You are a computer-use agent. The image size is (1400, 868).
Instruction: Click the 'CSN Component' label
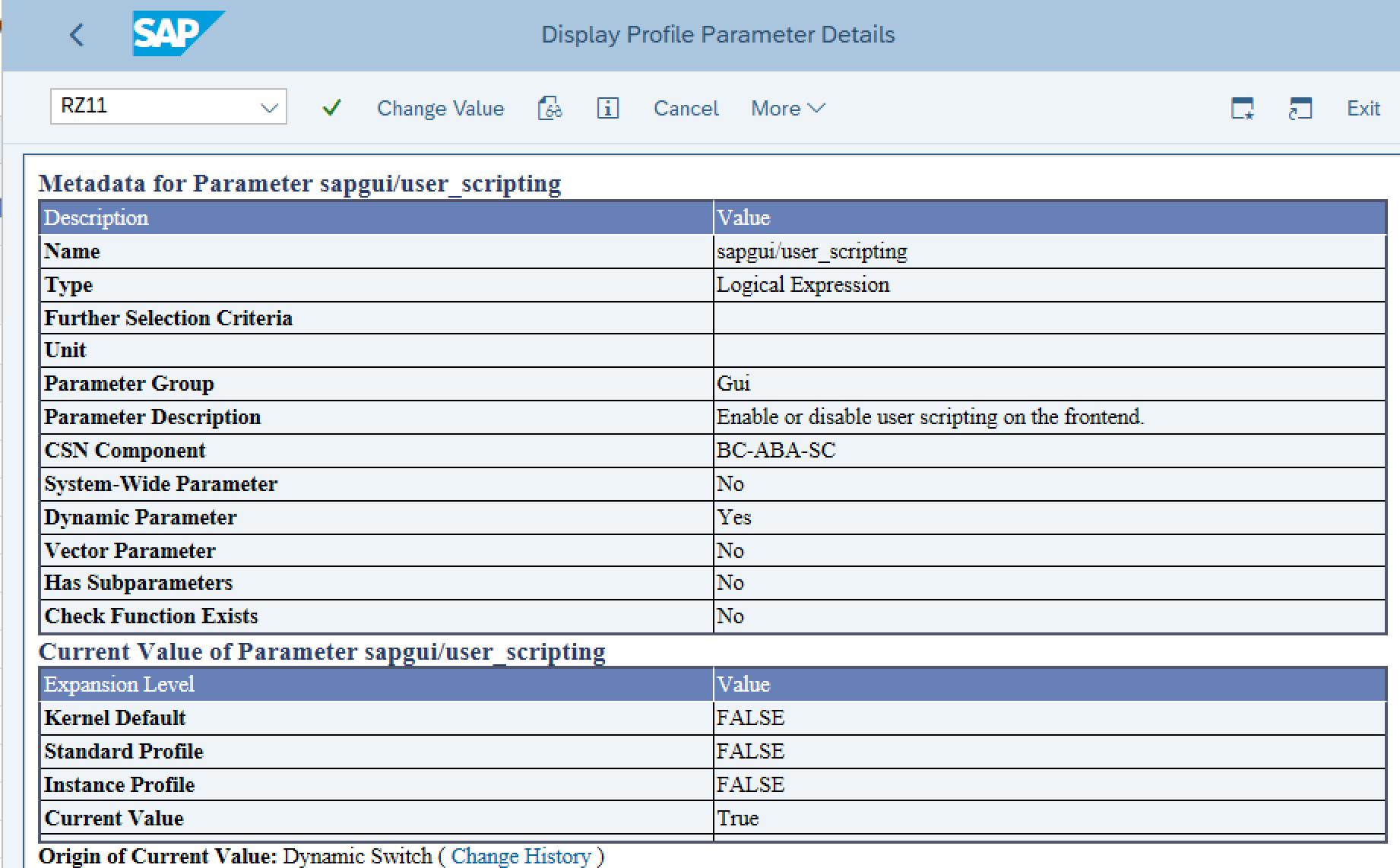[125, 450]
